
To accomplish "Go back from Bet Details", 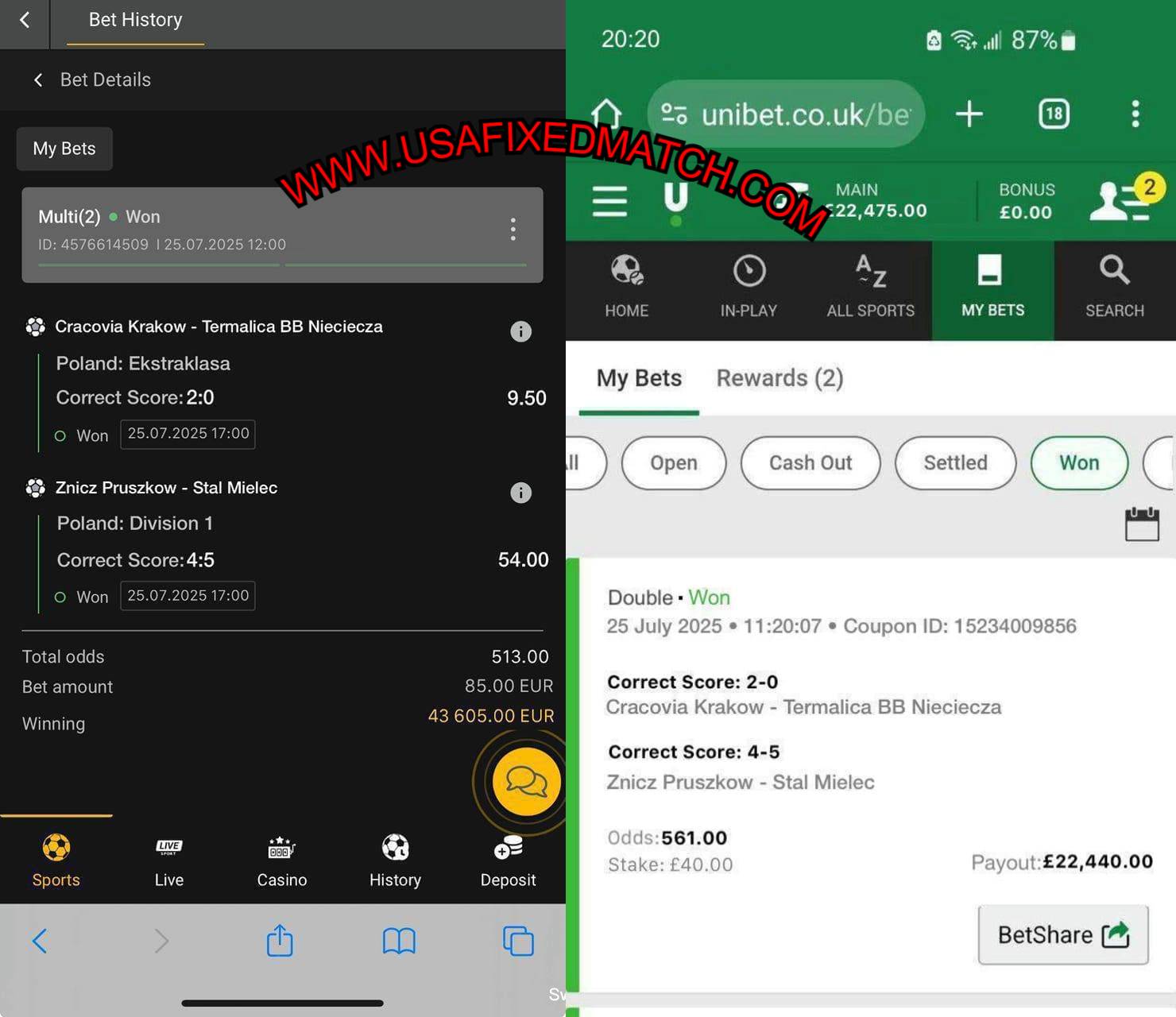I will (38, 79).
